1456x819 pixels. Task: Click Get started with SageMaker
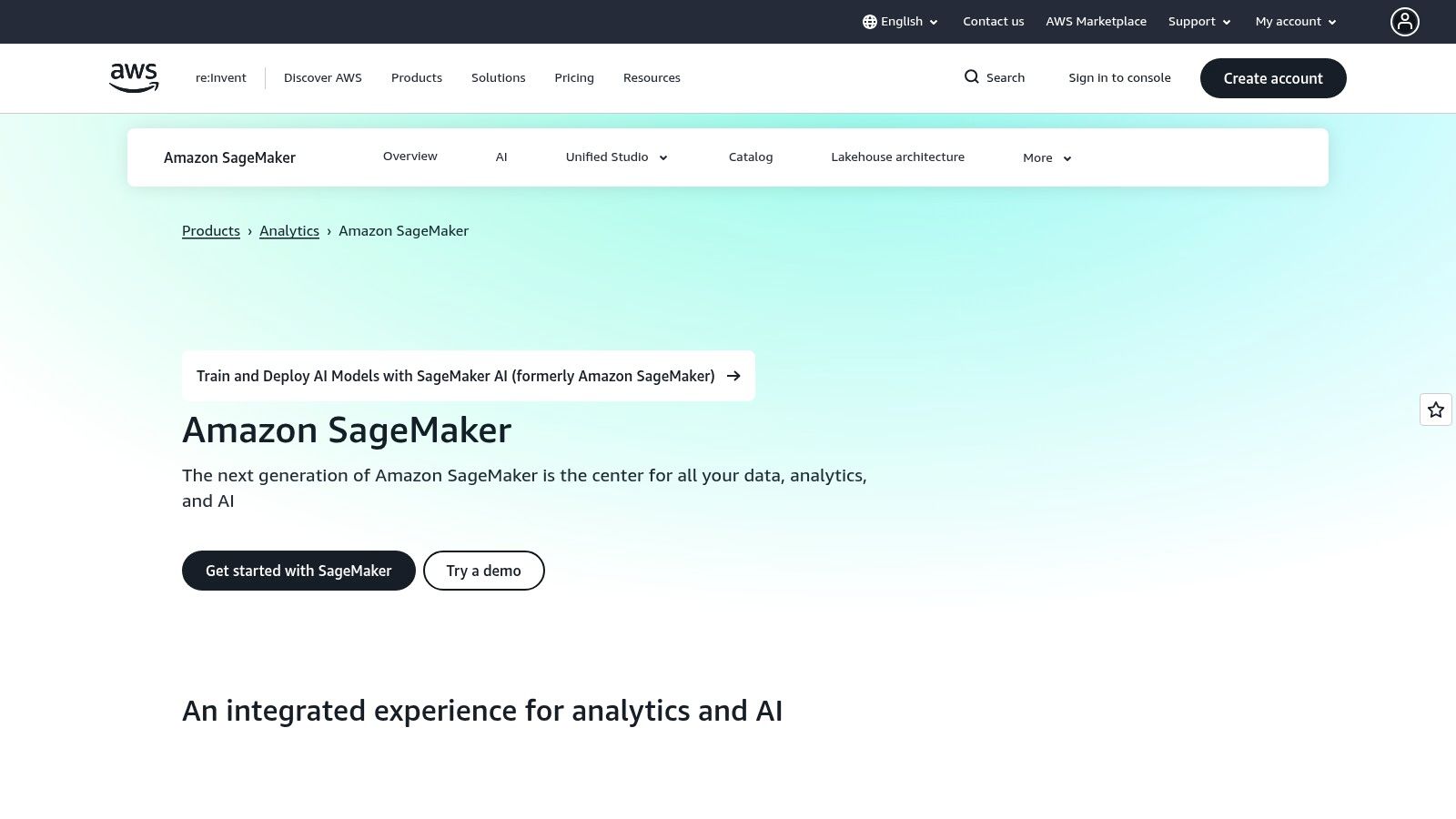(298, 571)
